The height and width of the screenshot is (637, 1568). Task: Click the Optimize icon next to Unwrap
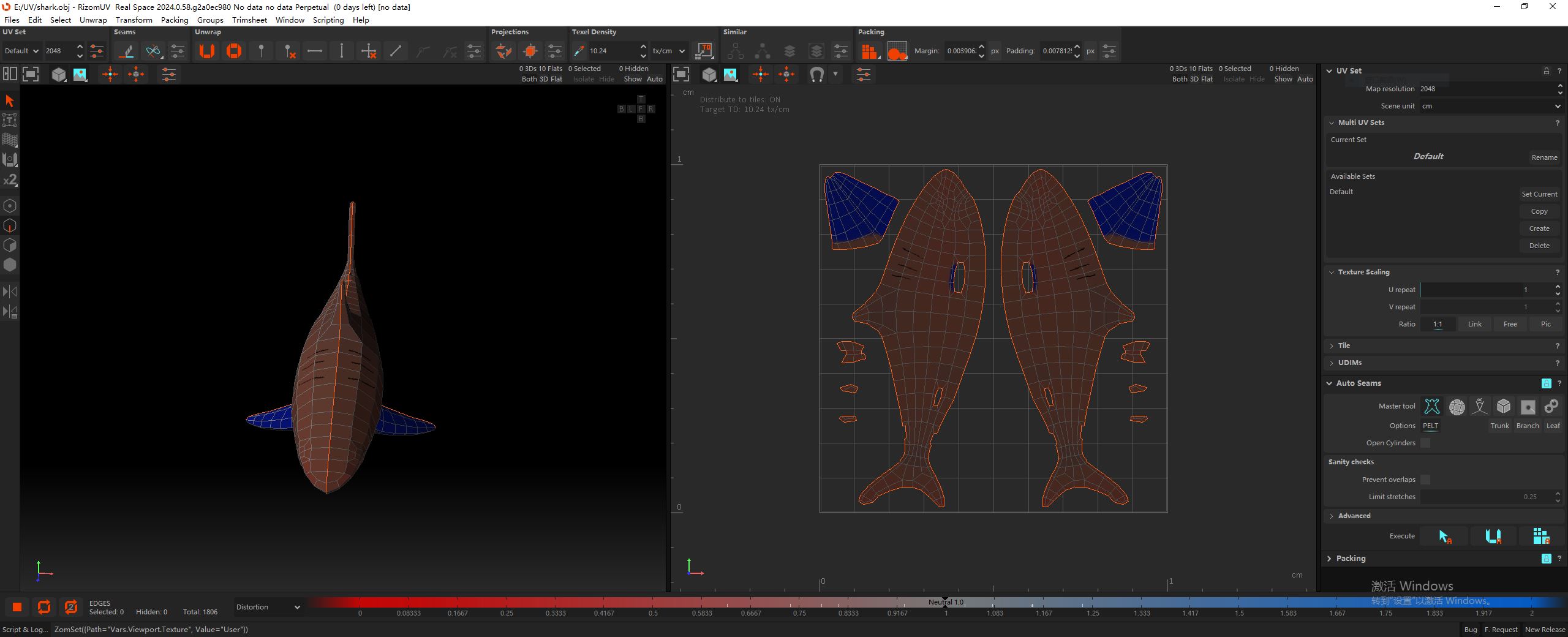pos(234,51)
